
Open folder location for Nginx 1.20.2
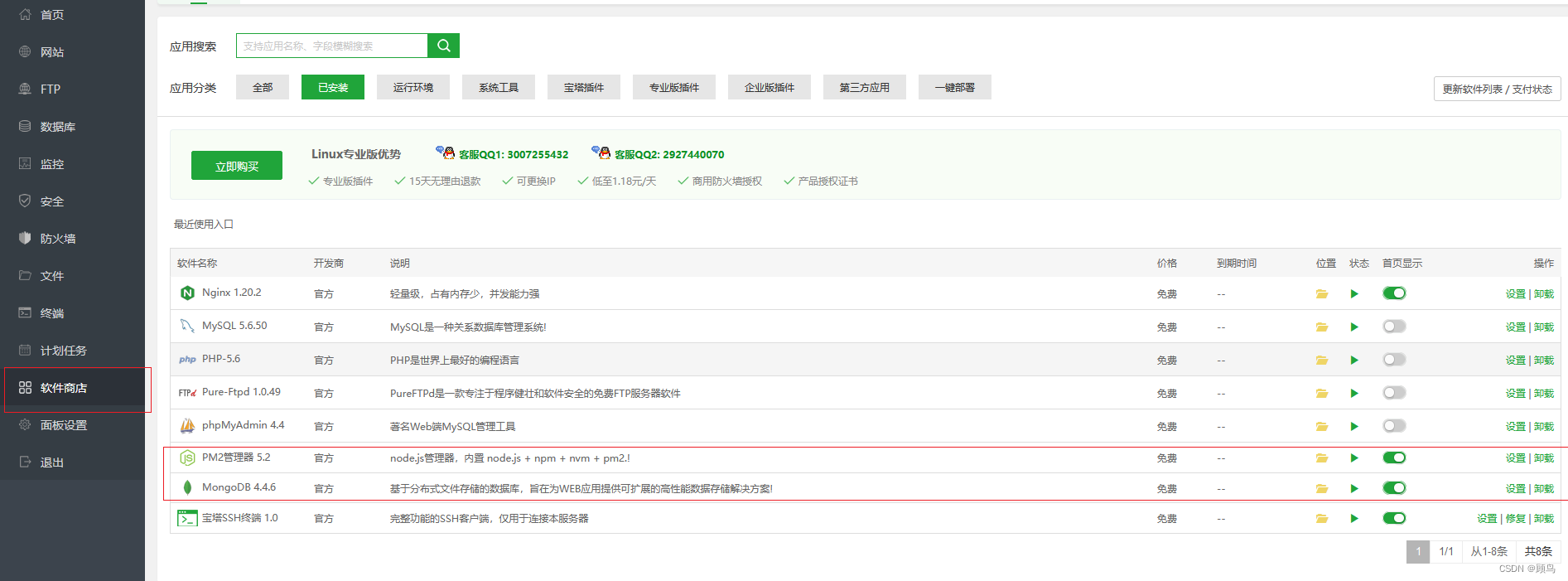(x=1322, y=294)
